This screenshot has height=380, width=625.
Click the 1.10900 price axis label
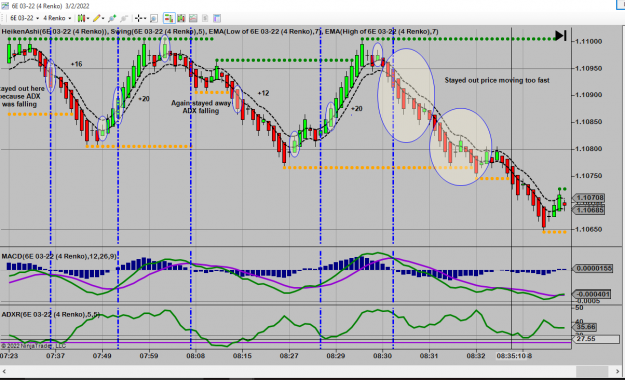[588, 95]
